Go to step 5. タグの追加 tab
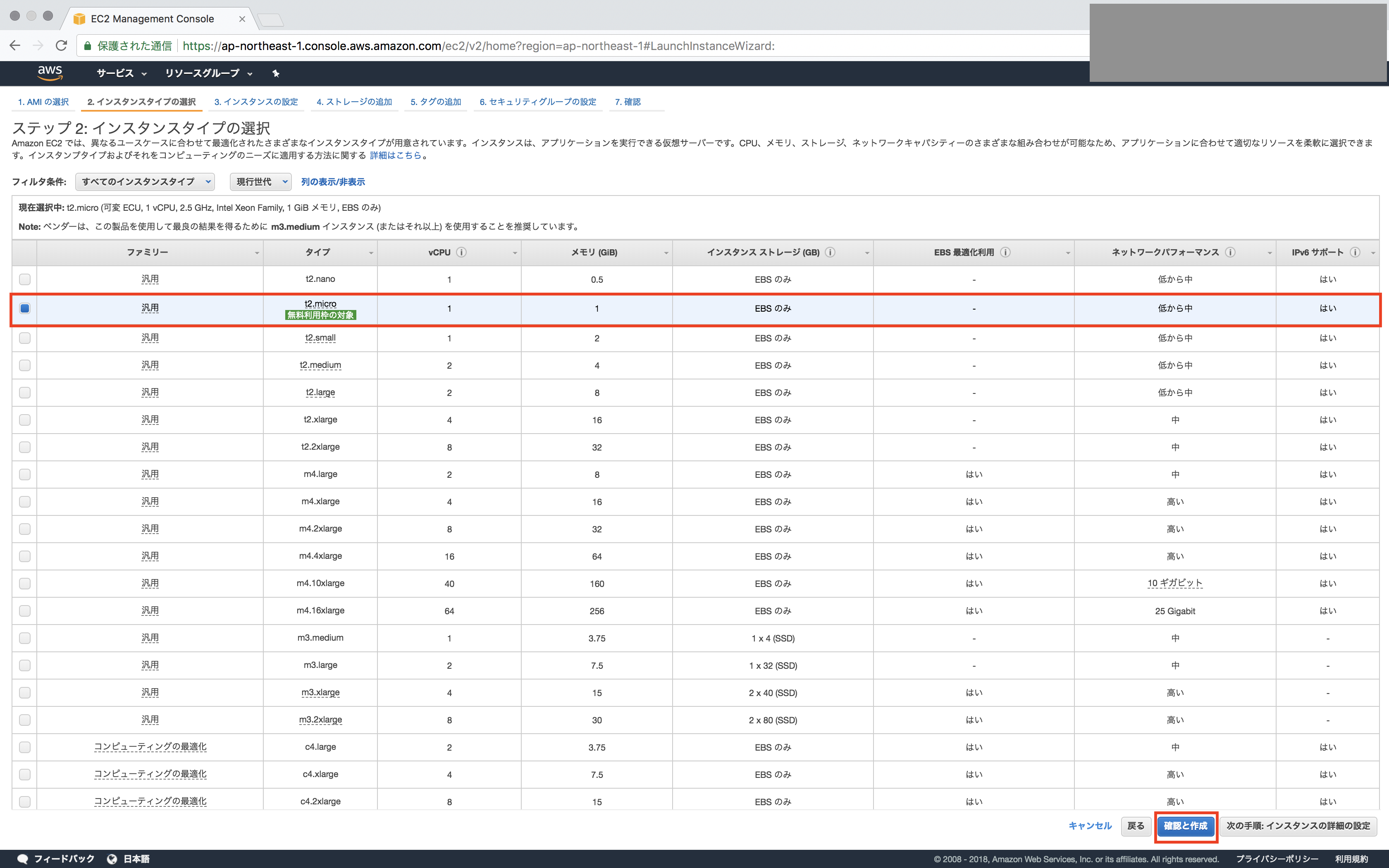The image size is (1389, 868). tap(436, 102)
